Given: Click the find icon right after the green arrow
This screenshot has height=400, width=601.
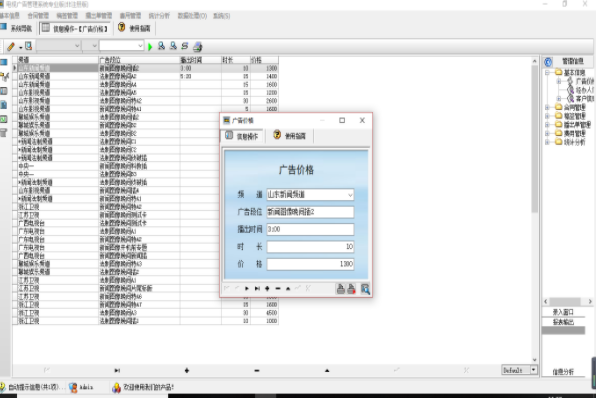Looking at the screenshot, I should 161,46.
